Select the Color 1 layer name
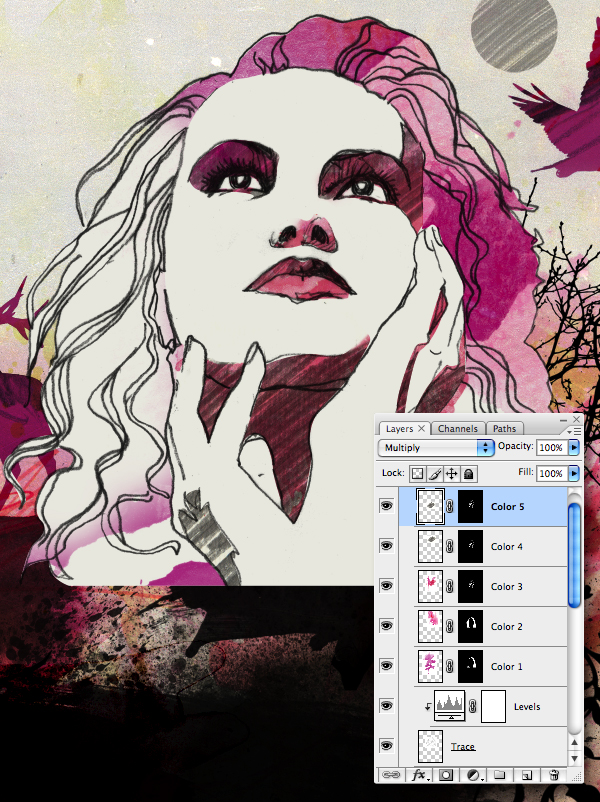This screenshot has width=600, height=802. 507,666
